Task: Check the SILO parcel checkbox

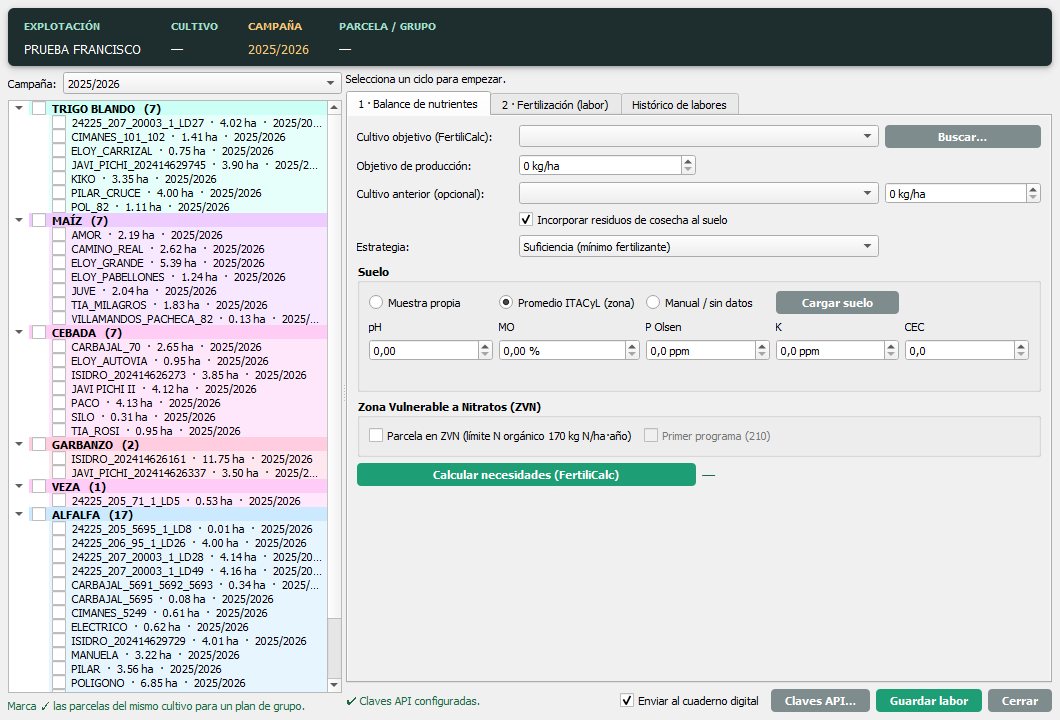Action: (x=59, y=417)
